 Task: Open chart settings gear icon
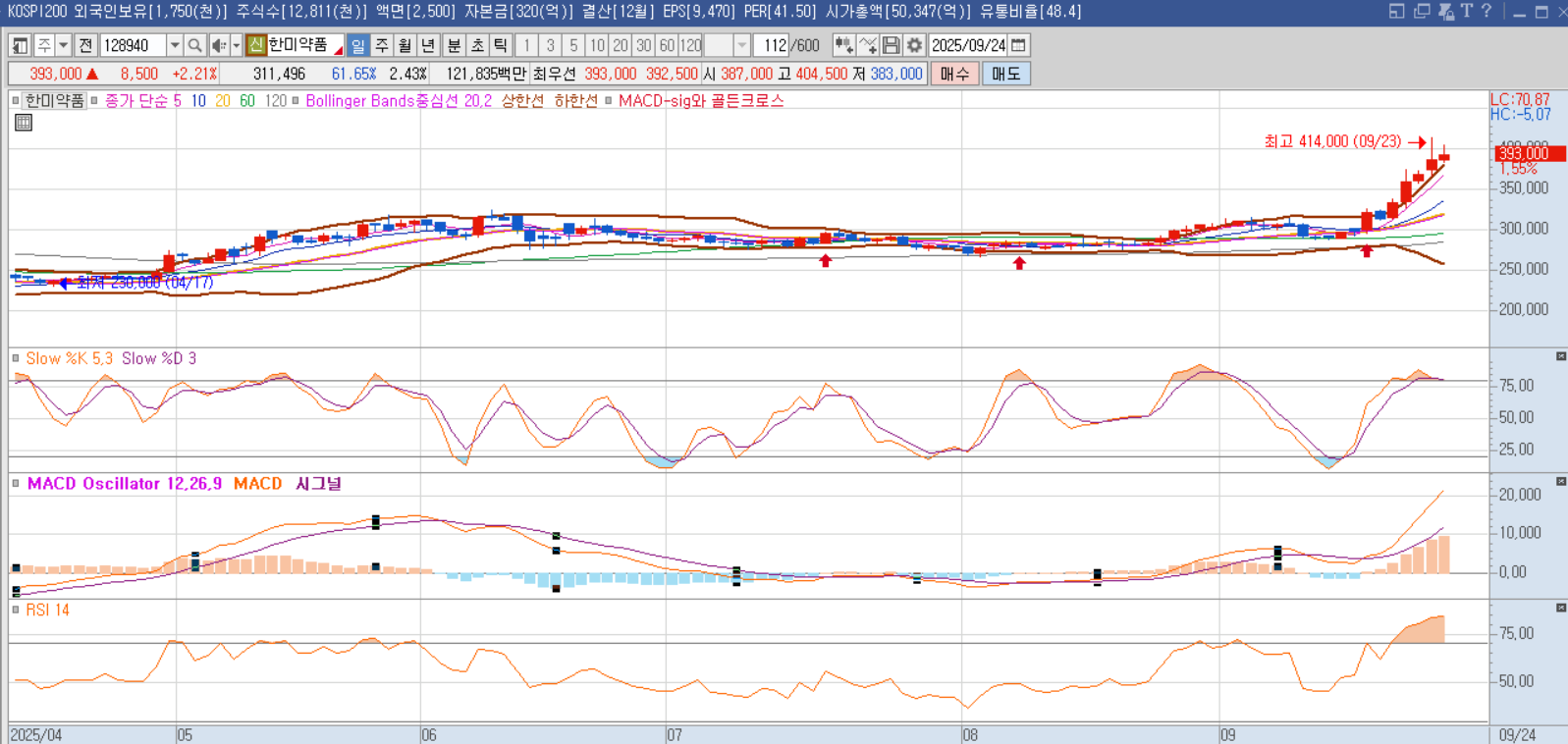[914, 45]
